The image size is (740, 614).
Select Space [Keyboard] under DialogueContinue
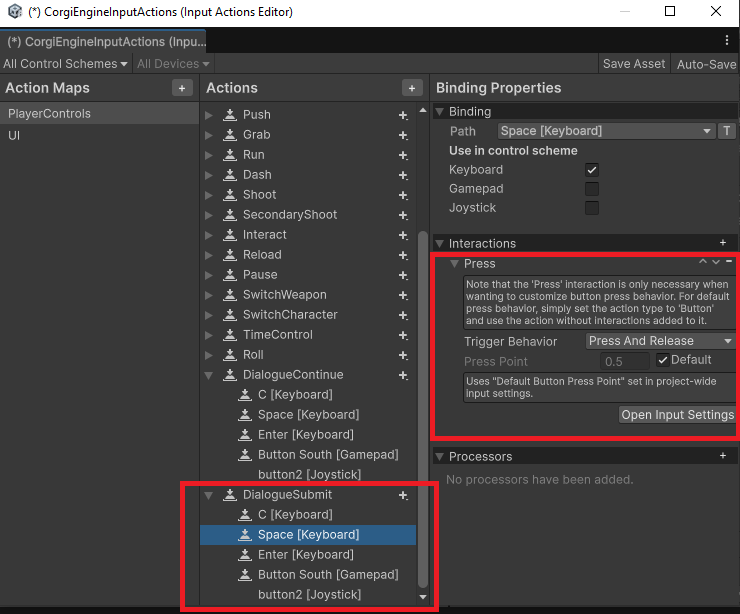point(308,415)
